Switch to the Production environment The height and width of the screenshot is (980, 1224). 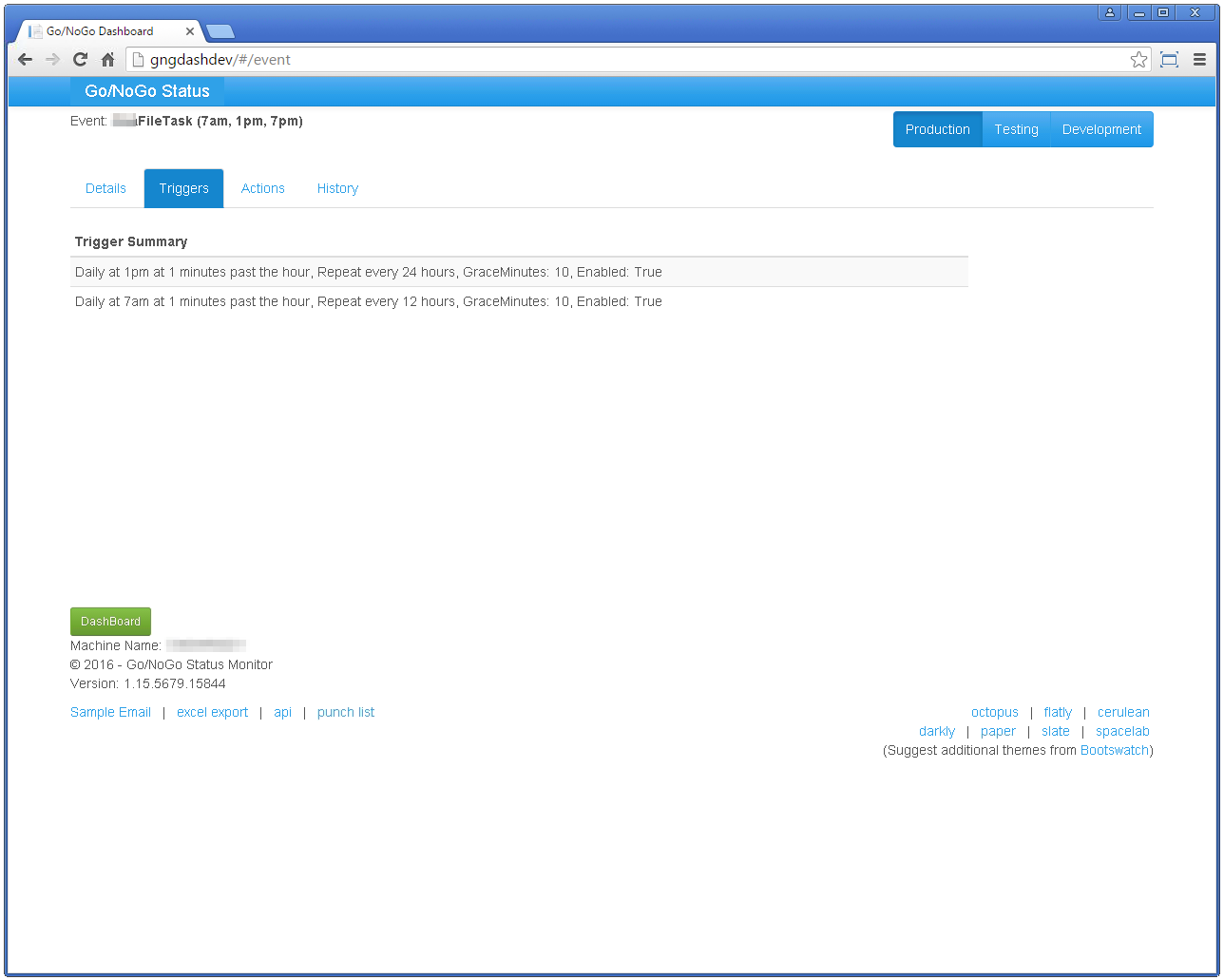(937, 129)
